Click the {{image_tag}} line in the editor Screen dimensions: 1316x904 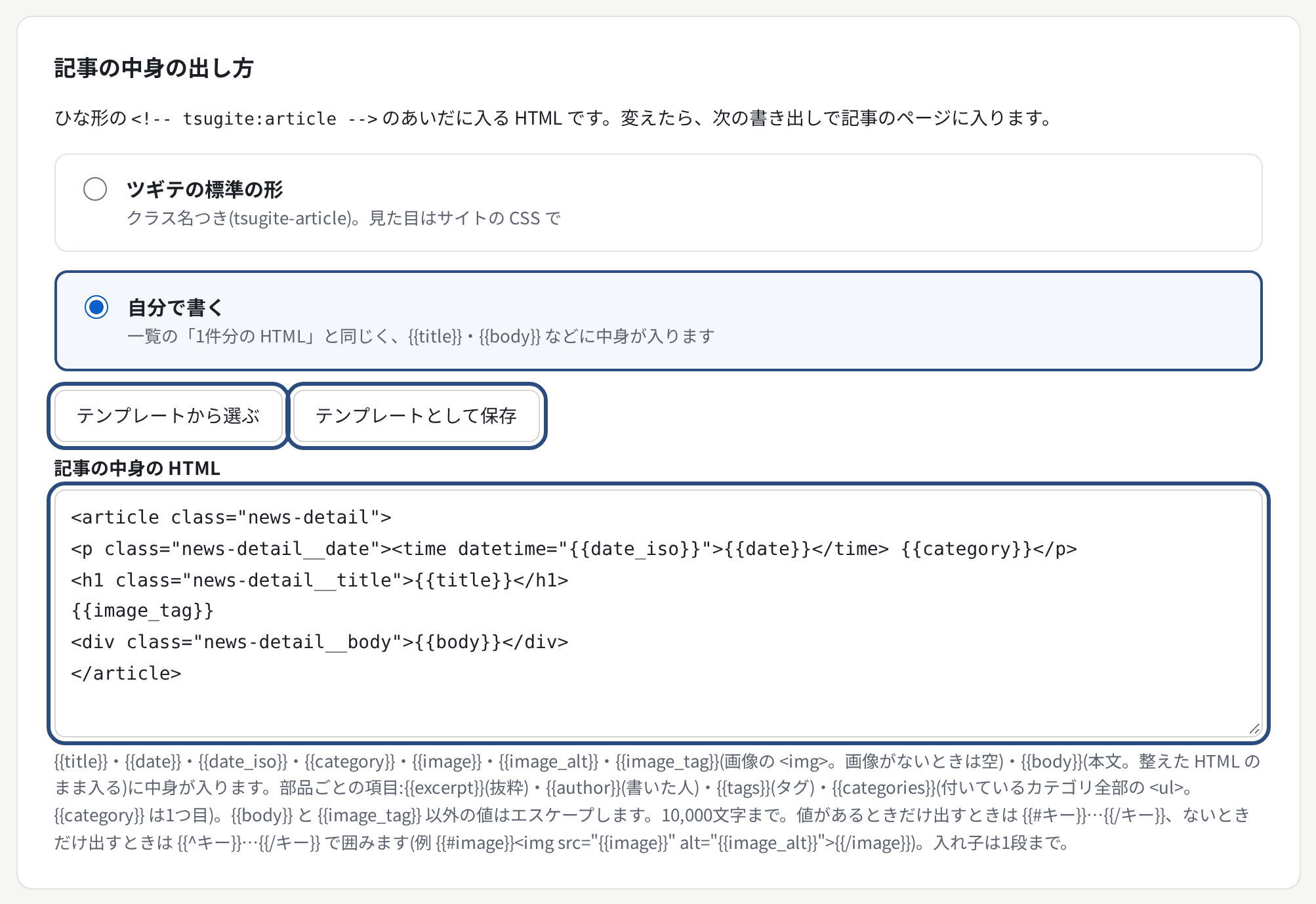(142, 611)
